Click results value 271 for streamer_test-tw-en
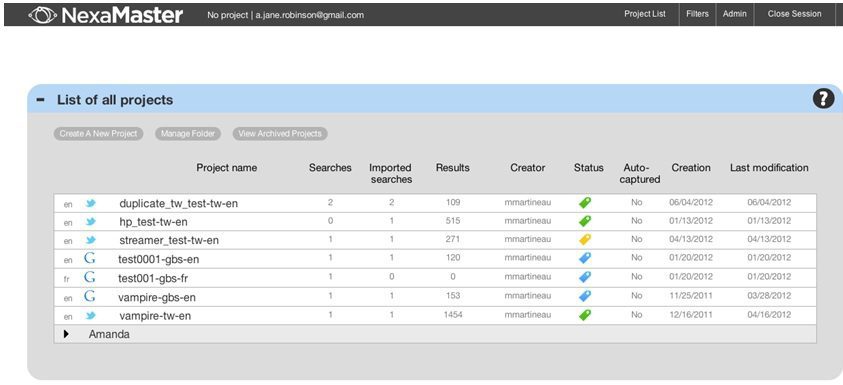 click(453, 239)
